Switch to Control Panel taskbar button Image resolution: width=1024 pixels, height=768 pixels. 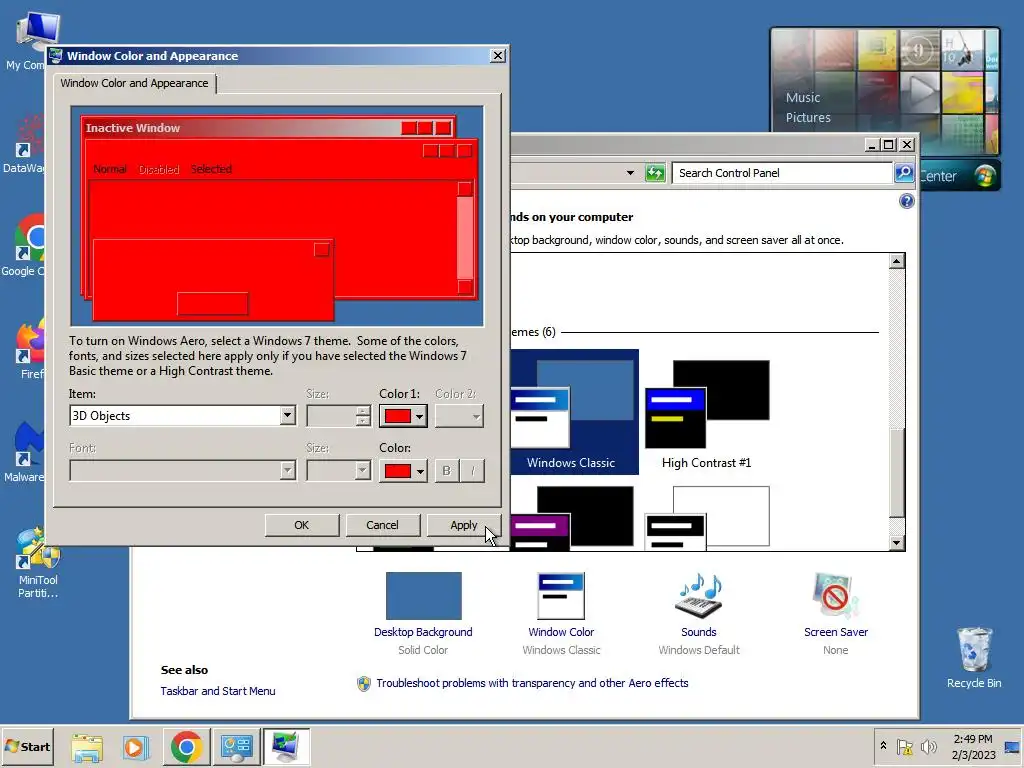click(x=236, y=747)
